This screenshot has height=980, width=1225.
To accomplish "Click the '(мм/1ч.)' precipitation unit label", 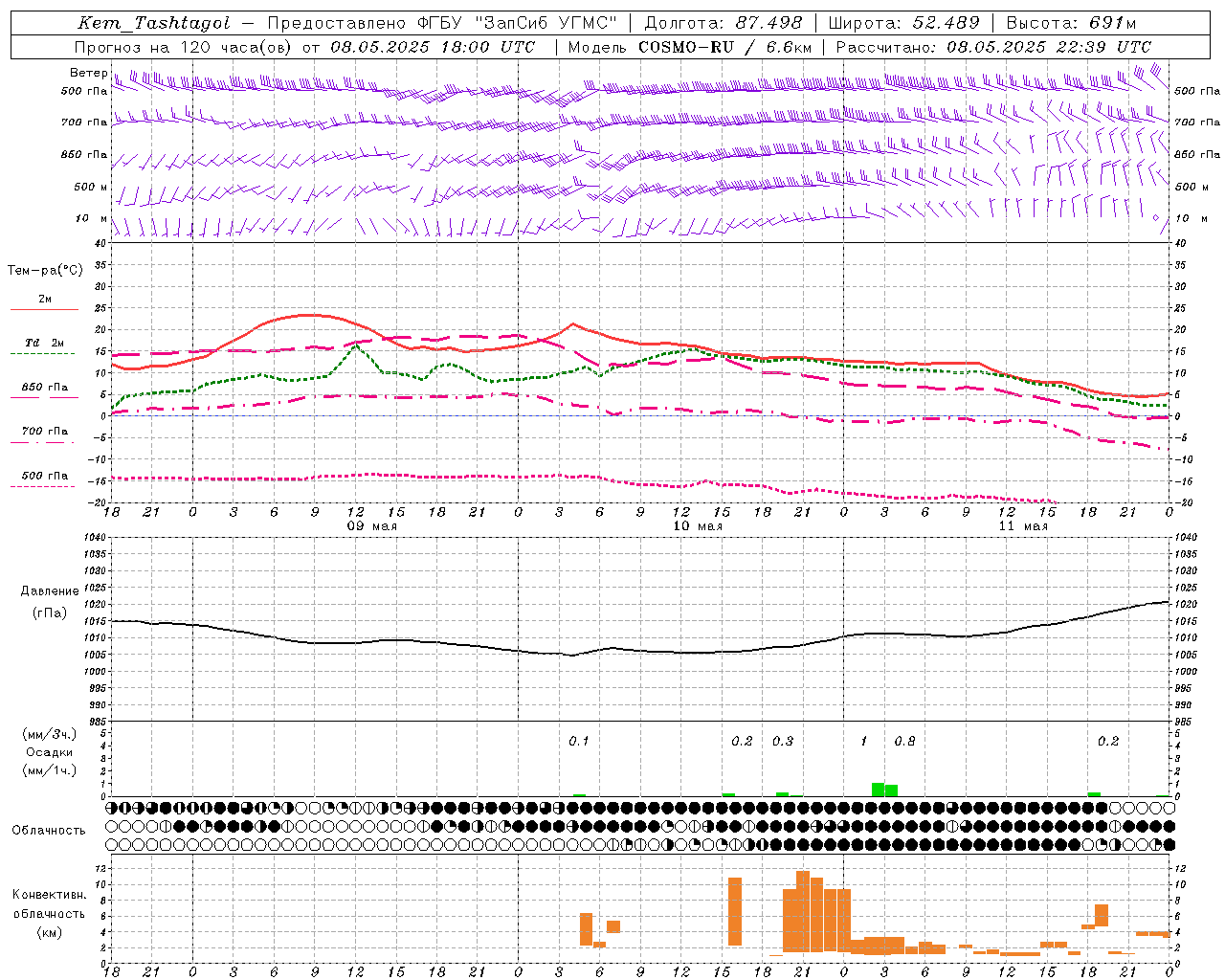I will (x=50, y=770).
